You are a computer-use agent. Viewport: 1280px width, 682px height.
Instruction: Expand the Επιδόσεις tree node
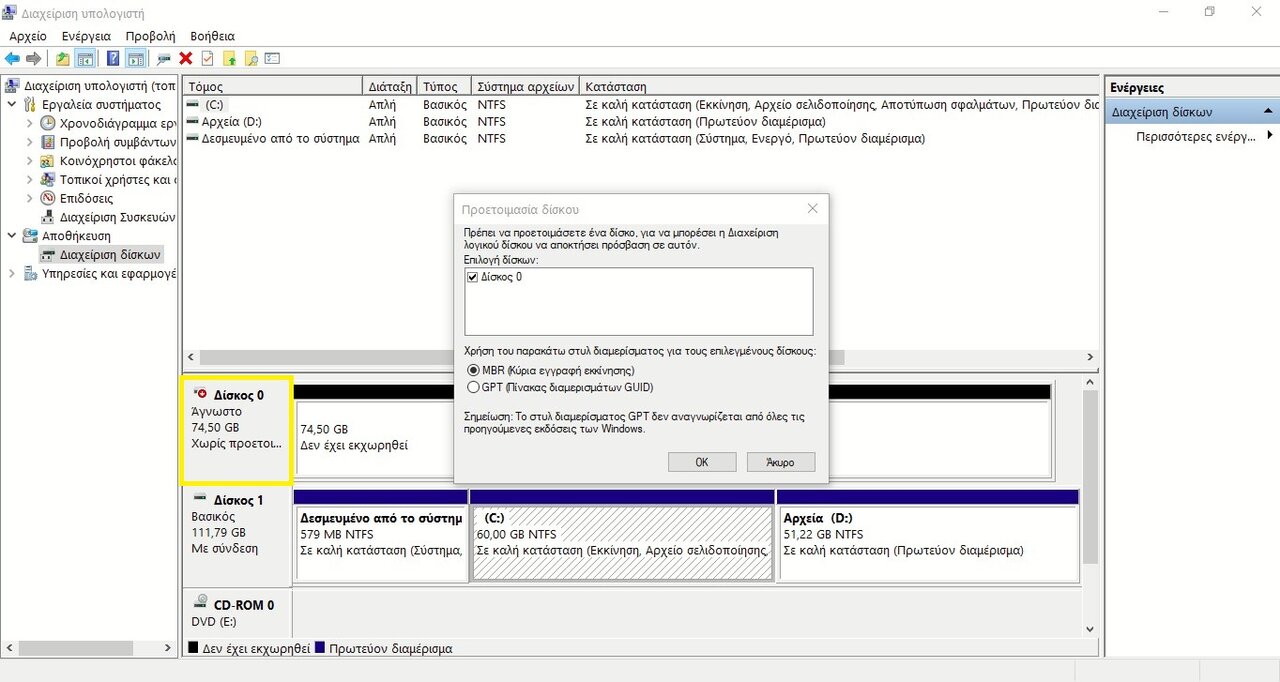tap(30, 198)
